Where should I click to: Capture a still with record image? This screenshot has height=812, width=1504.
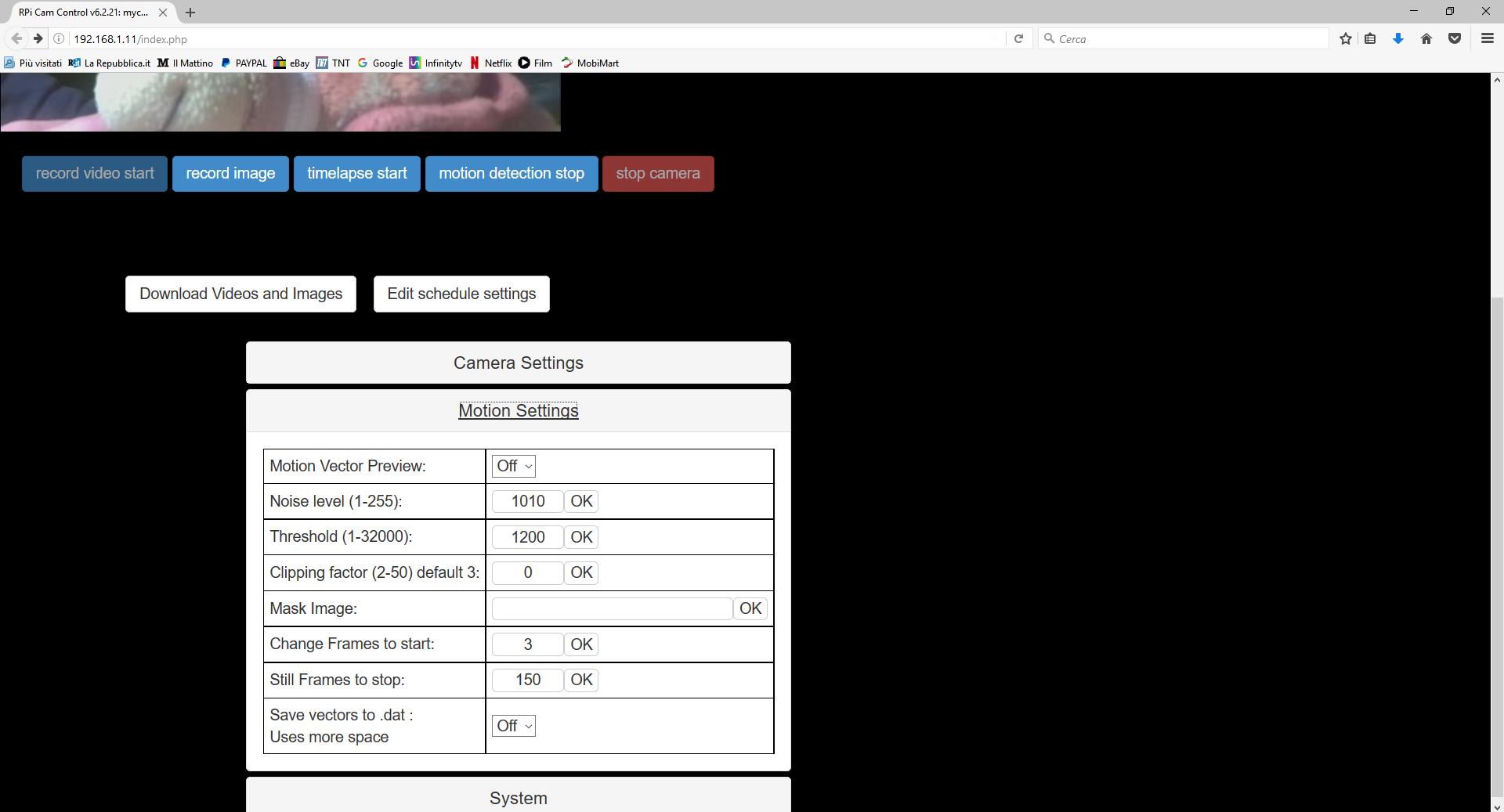click(x=230, y=174)
